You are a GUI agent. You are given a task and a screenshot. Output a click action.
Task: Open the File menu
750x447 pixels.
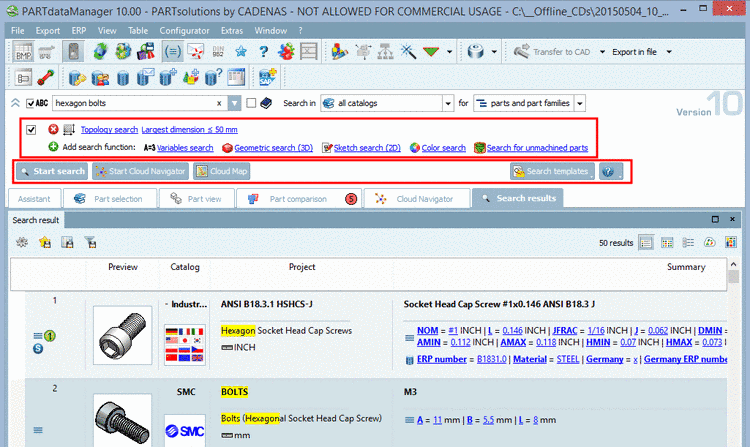coord(18,31)
